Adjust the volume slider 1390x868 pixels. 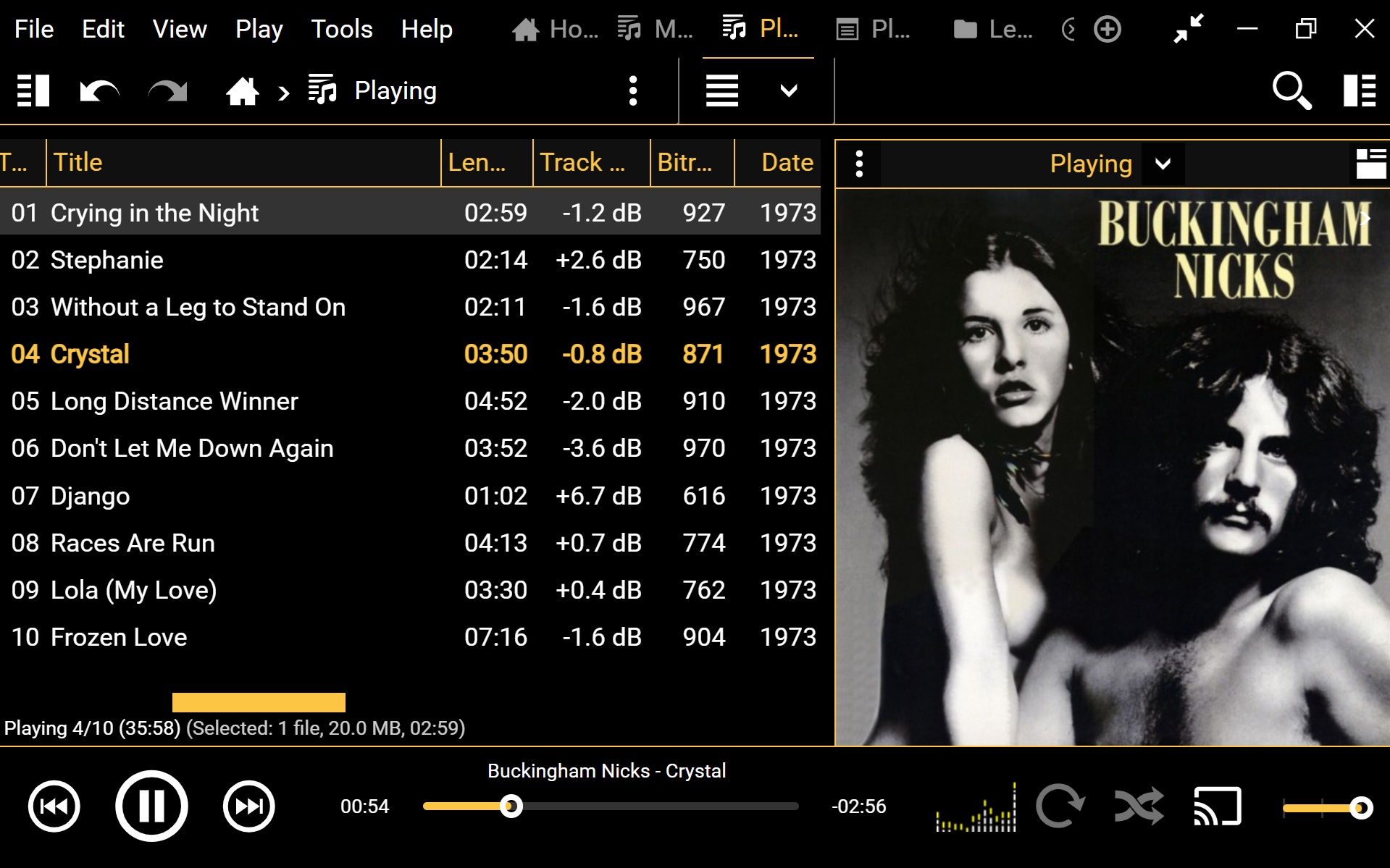tap(1327, 807)
